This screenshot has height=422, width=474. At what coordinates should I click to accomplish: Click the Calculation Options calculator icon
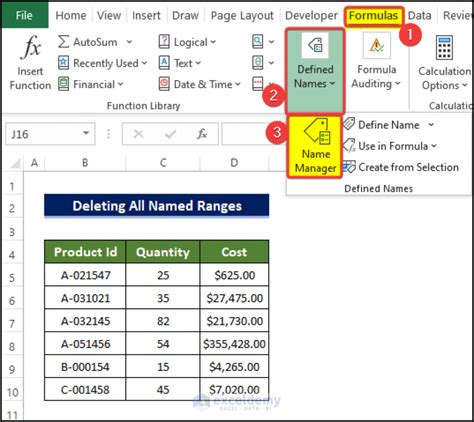[444, 48]
